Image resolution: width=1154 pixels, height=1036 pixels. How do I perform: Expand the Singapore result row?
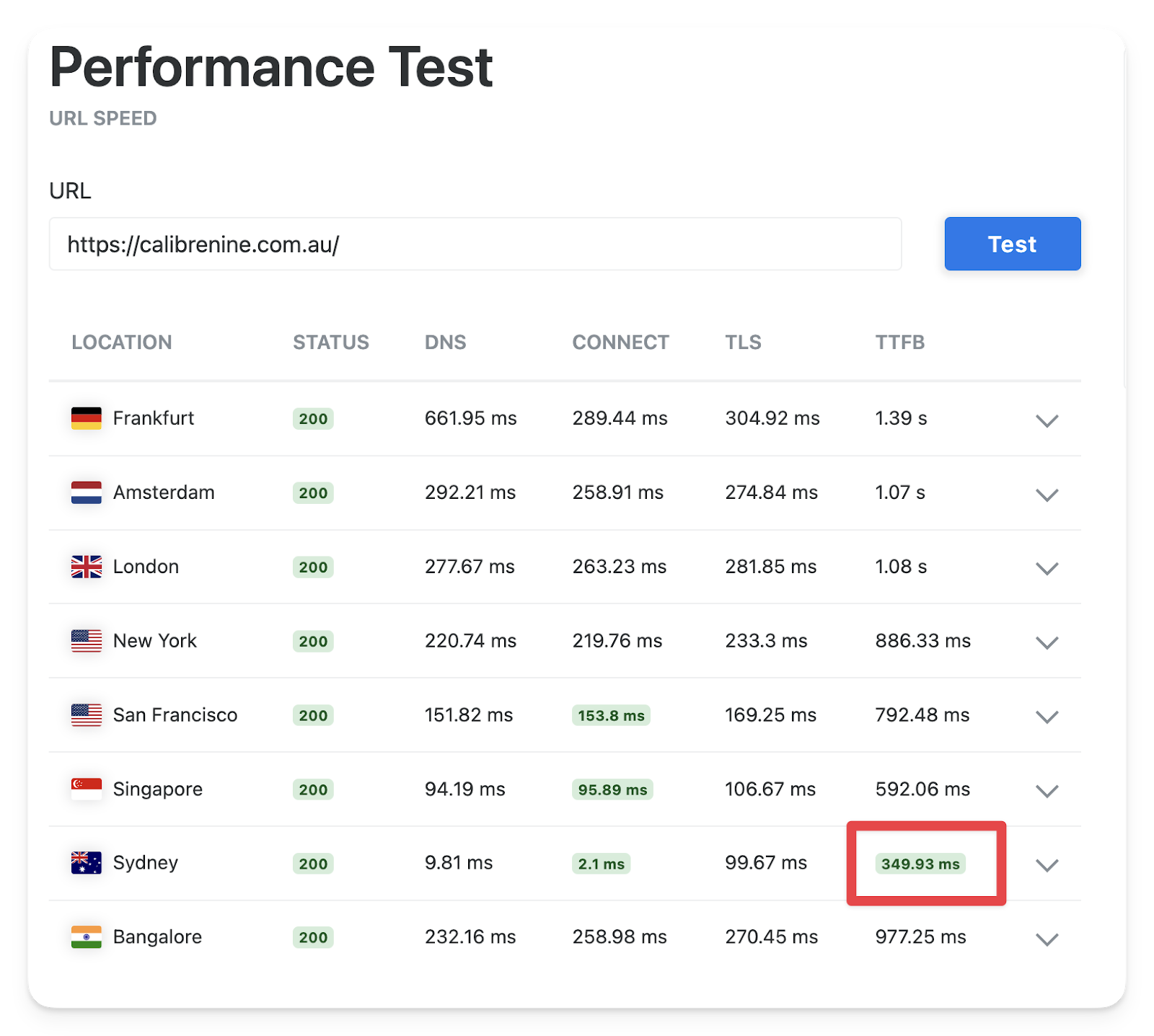point(1047,791)
